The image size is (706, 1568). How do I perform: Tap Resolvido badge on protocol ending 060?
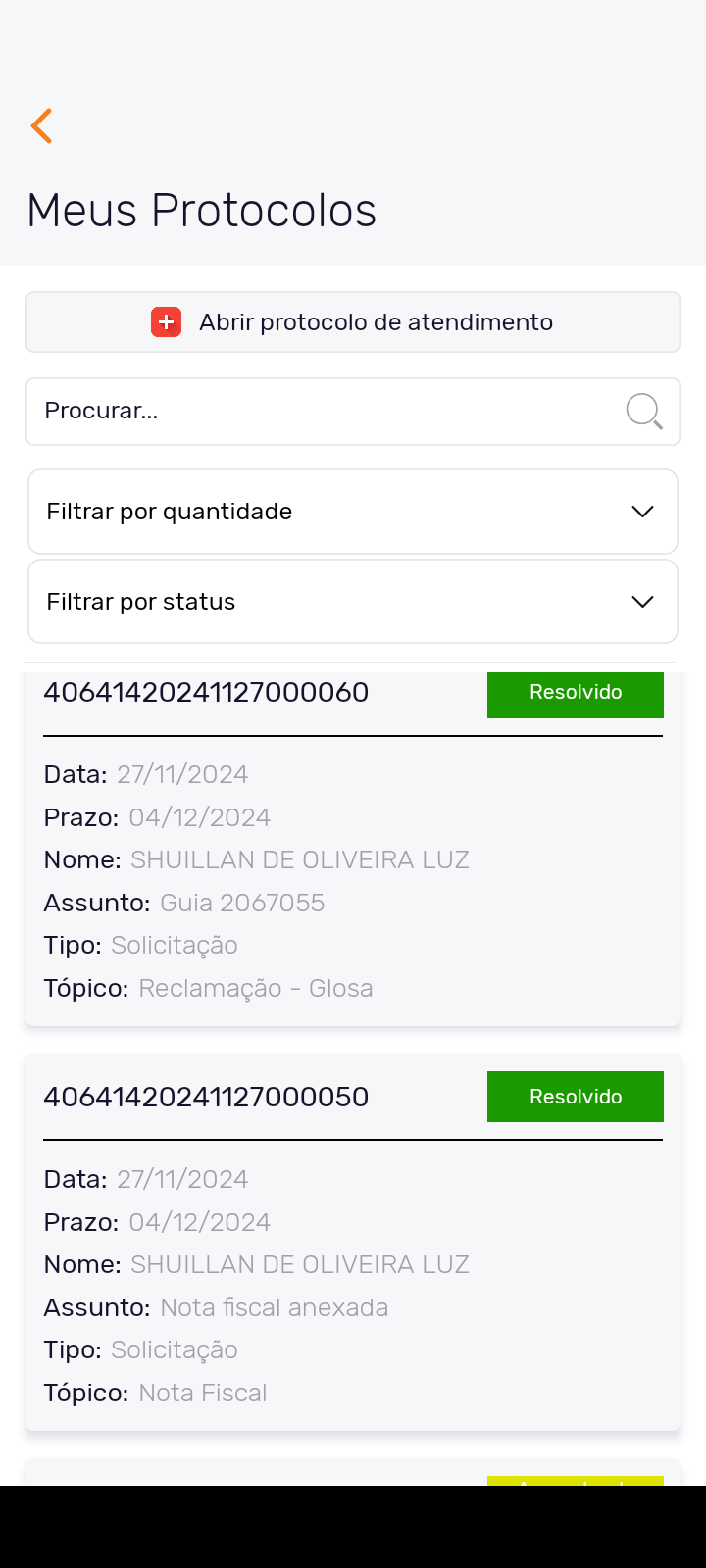[x=576, y=694]
